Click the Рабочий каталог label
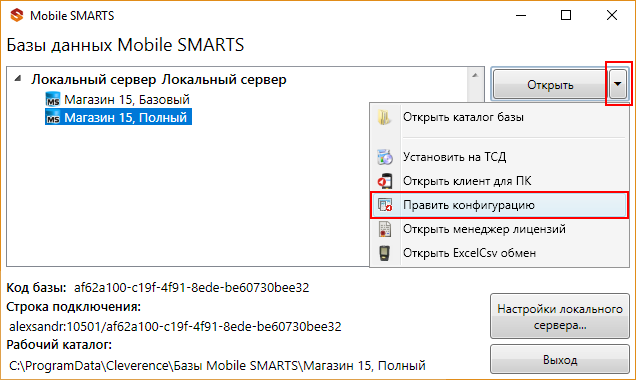The image size is (636, 380). tap(59, 345)
